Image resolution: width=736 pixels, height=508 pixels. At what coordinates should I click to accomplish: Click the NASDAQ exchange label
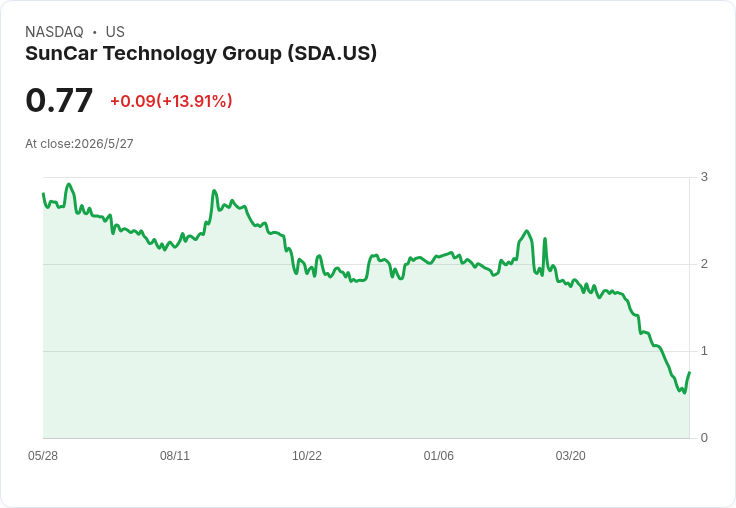coord(54,32)
